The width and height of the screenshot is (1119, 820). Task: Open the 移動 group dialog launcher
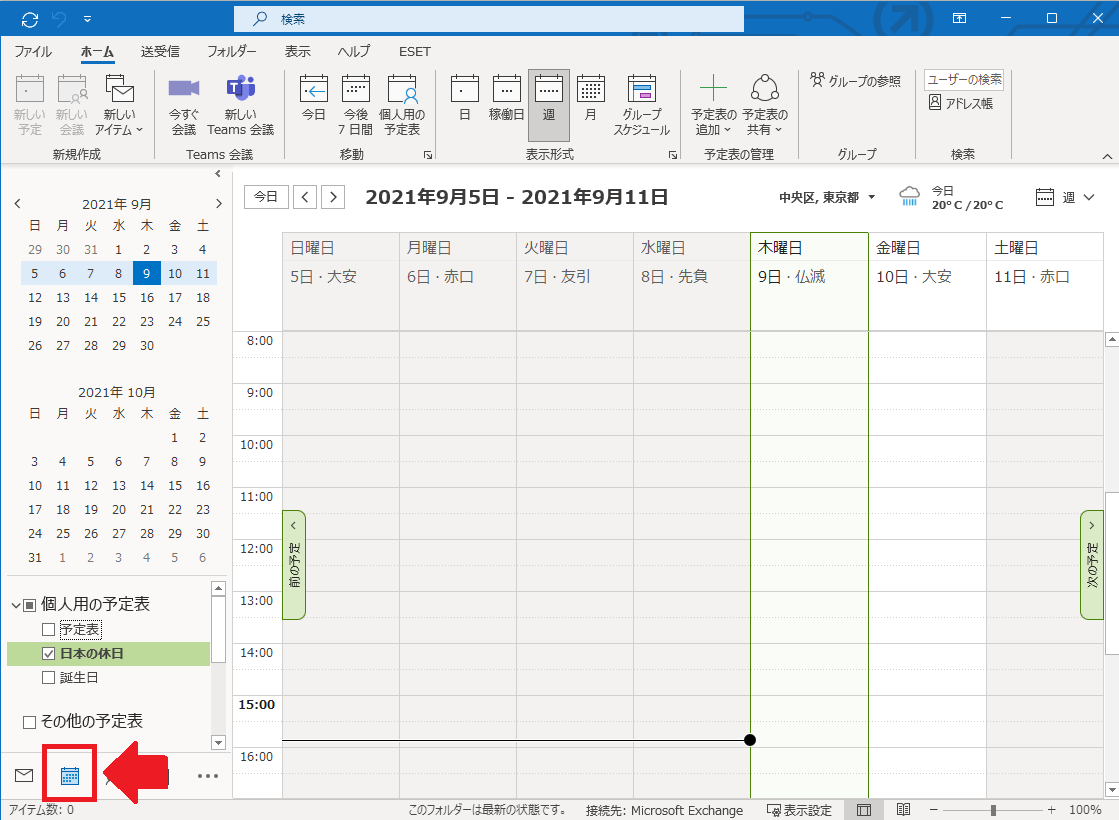tap(428, 155)
